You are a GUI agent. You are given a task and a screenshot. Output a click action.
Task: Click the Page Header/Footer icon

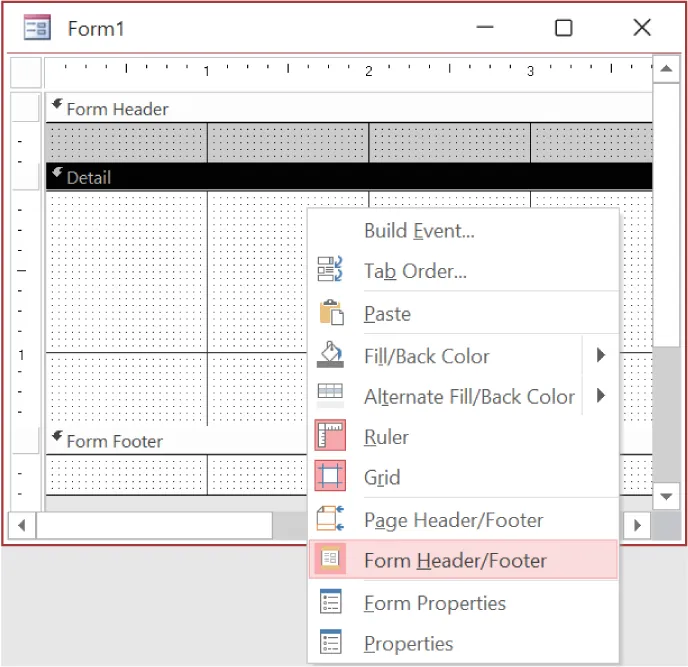pyautogui.click(x=330, y=520)
